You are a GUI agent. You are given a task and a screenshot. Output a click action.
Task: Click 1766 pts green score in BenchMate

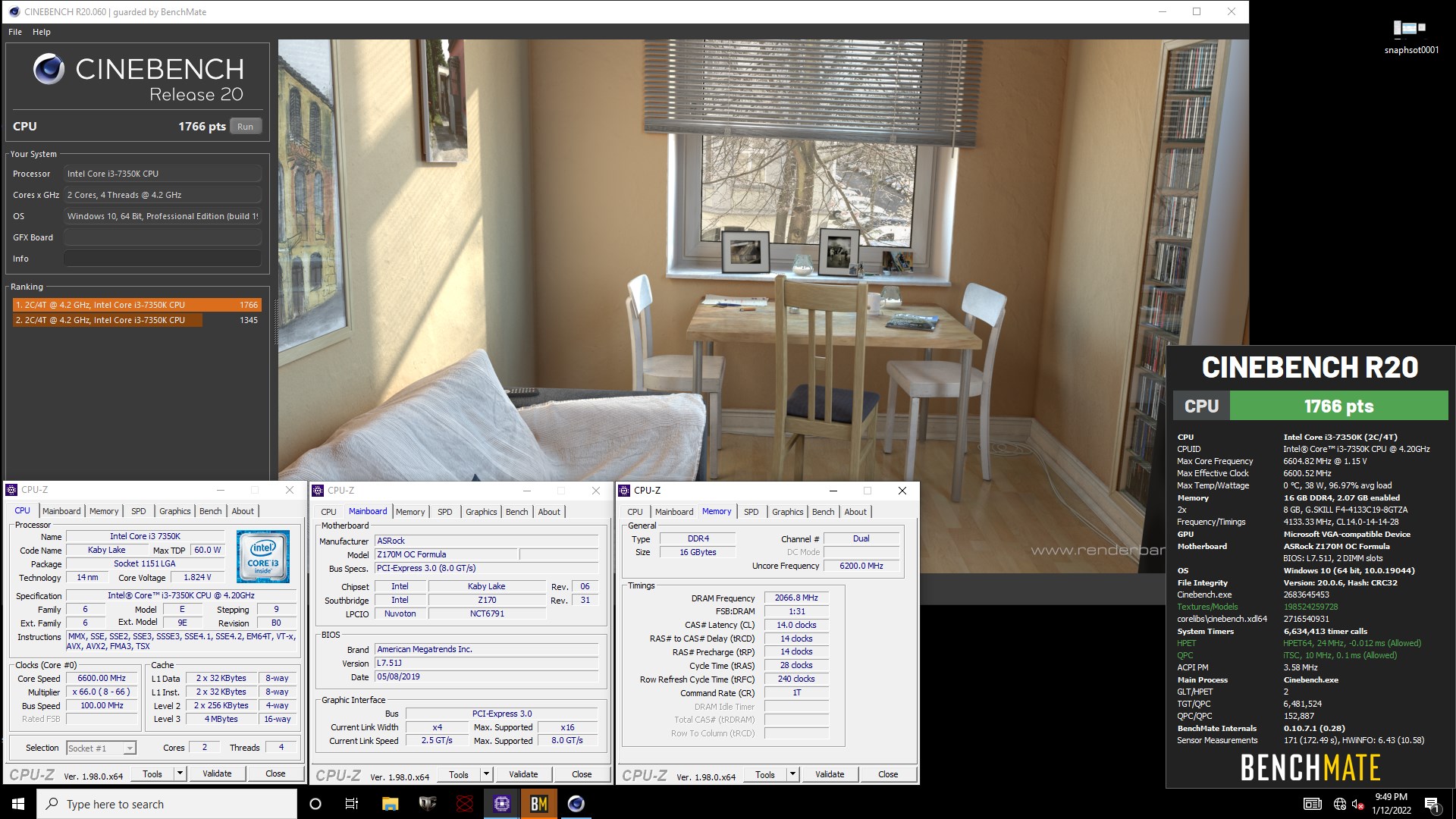(x=1338, y=406)
